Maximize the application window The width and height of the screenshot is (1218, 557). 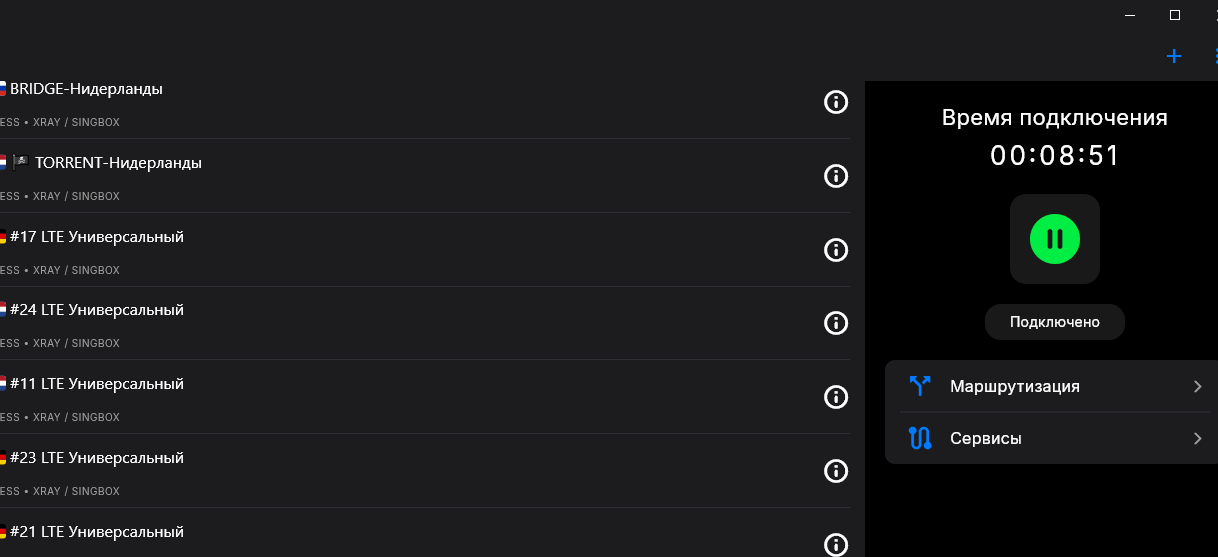1175,15
